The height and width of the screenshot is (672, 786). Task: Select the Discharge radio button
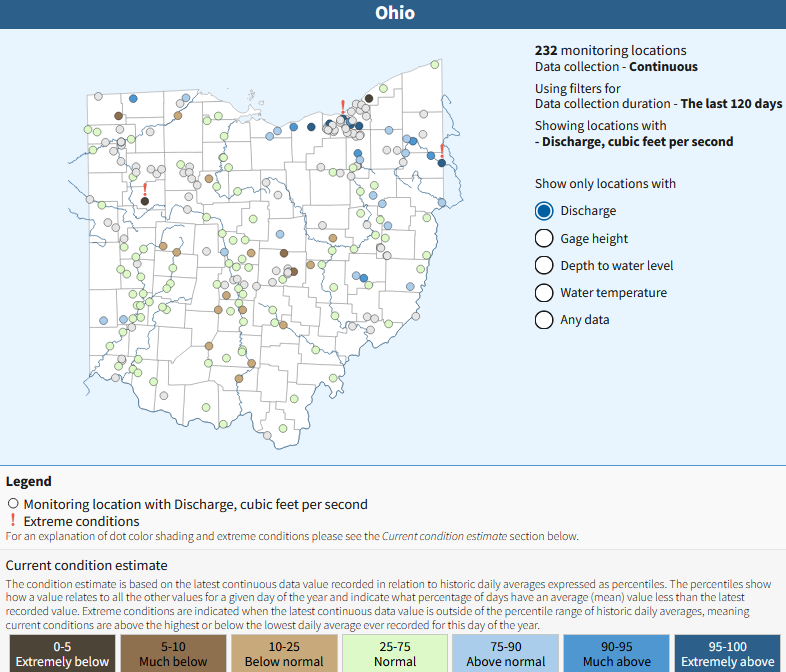coord(544,211)
